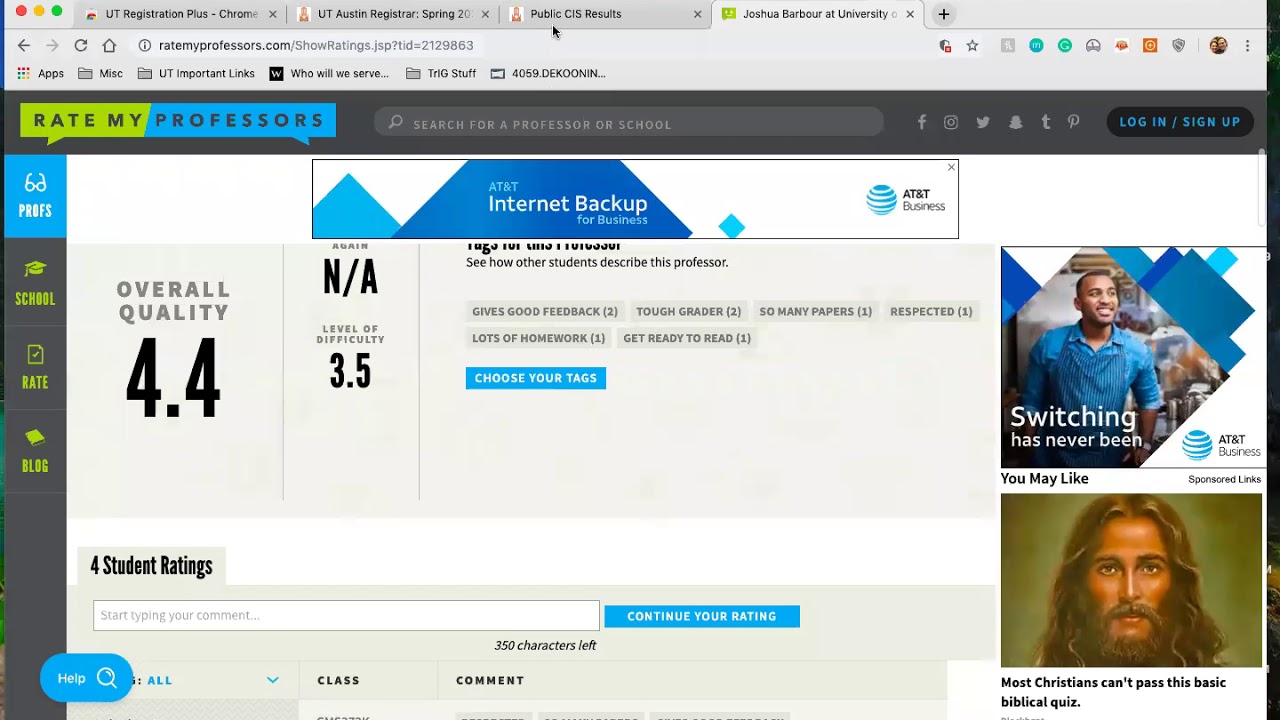Screen dimensions: 1280x720
Task: Open a new browser tab with plus
Action: click(x=943, y=14)
